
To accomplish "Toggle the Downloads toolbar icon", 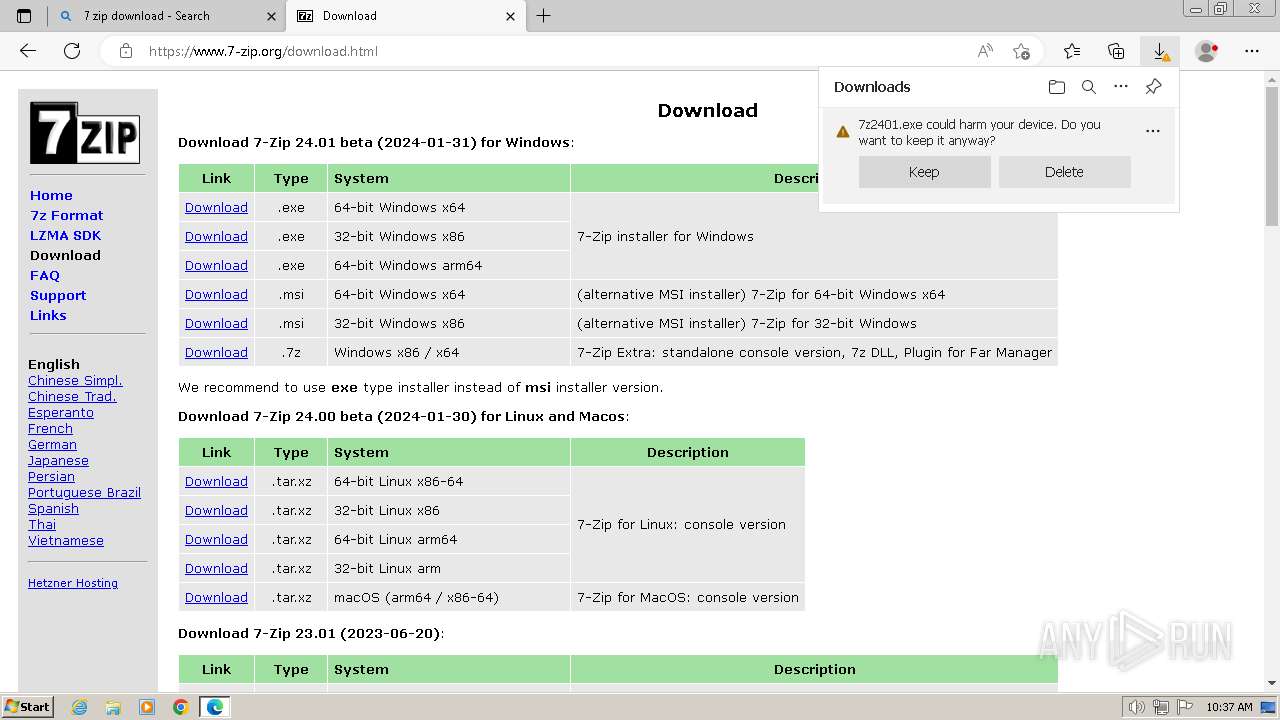I will point(1160,51).
